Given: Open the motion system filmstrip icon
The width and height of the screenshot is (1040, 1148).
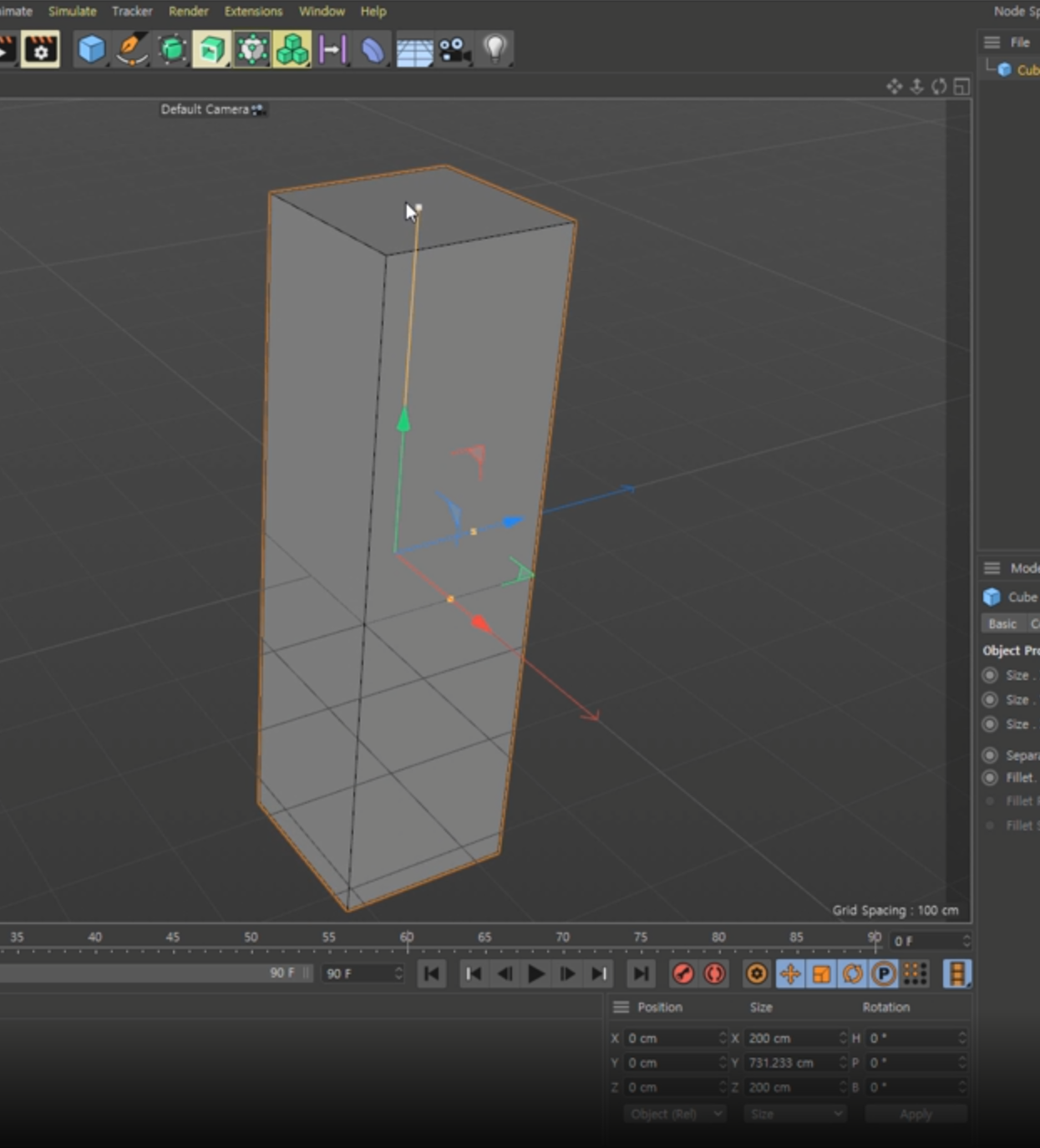Looking at the screenshot, I should click(957, 974).
